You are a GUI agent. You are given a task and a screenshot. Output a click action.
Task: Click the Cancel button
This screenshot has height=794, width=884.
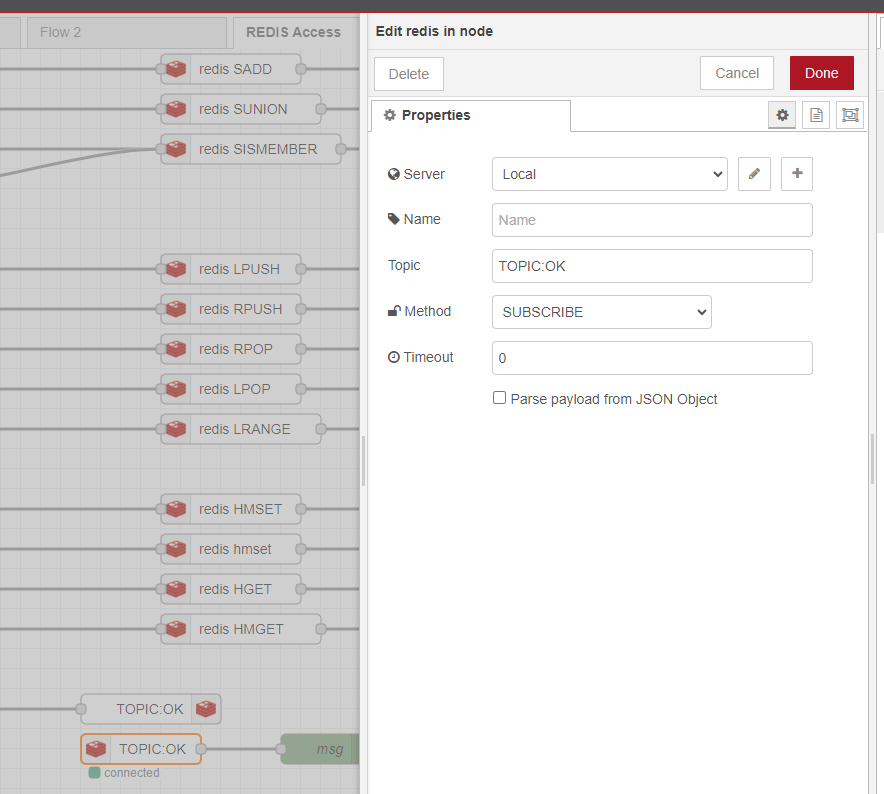point(737,73)
